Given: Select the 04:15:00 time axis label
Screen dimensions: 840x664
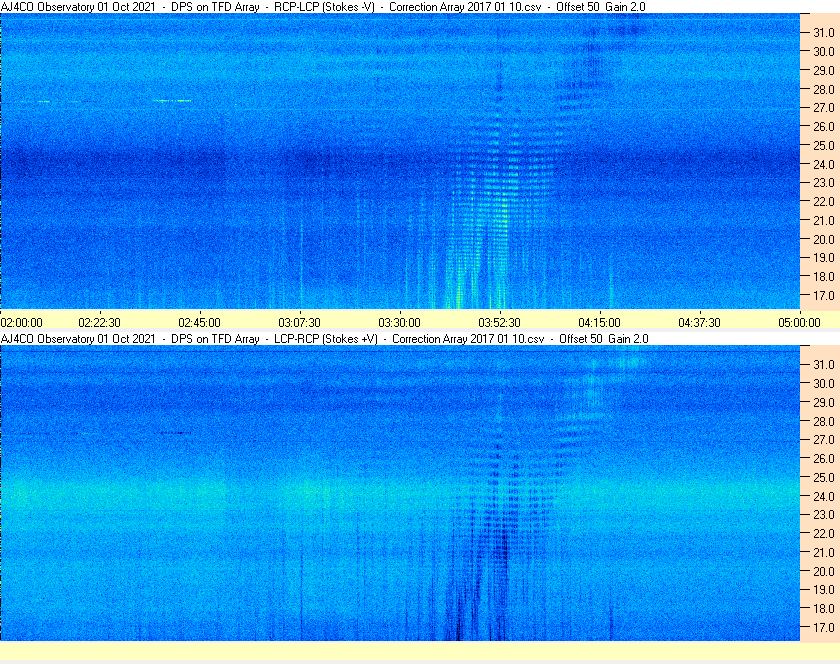Looking at the screenshot, I should (x=599, y=323).
